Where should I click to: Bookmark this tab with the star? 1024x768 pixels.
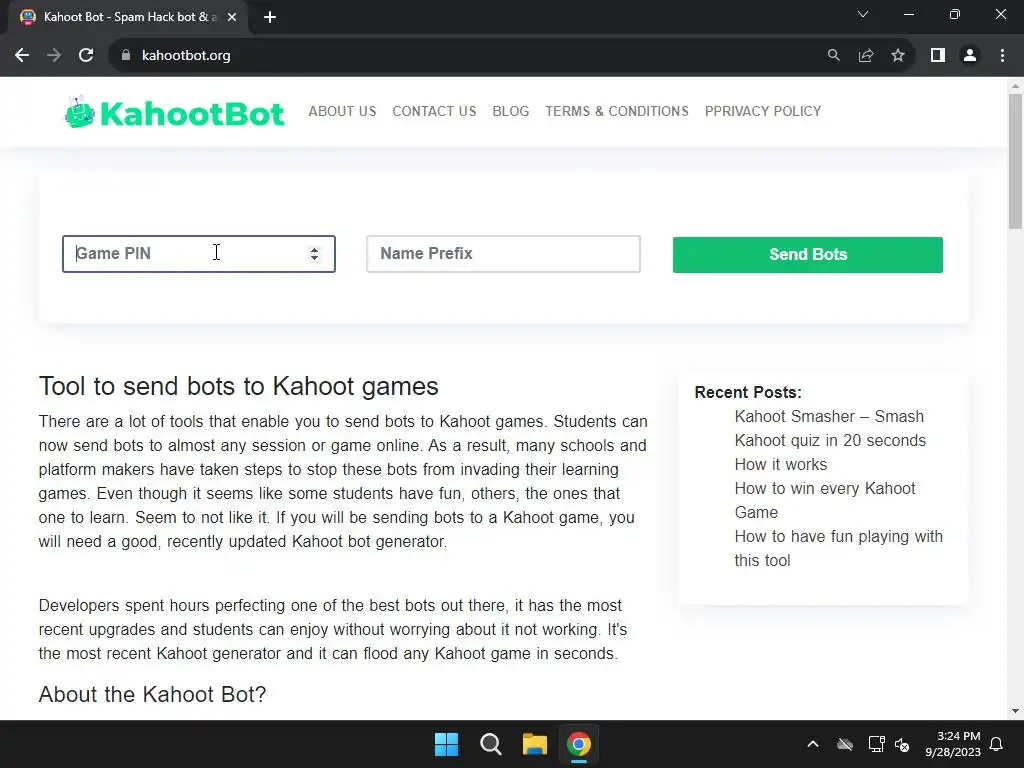[x=898, y=56]
